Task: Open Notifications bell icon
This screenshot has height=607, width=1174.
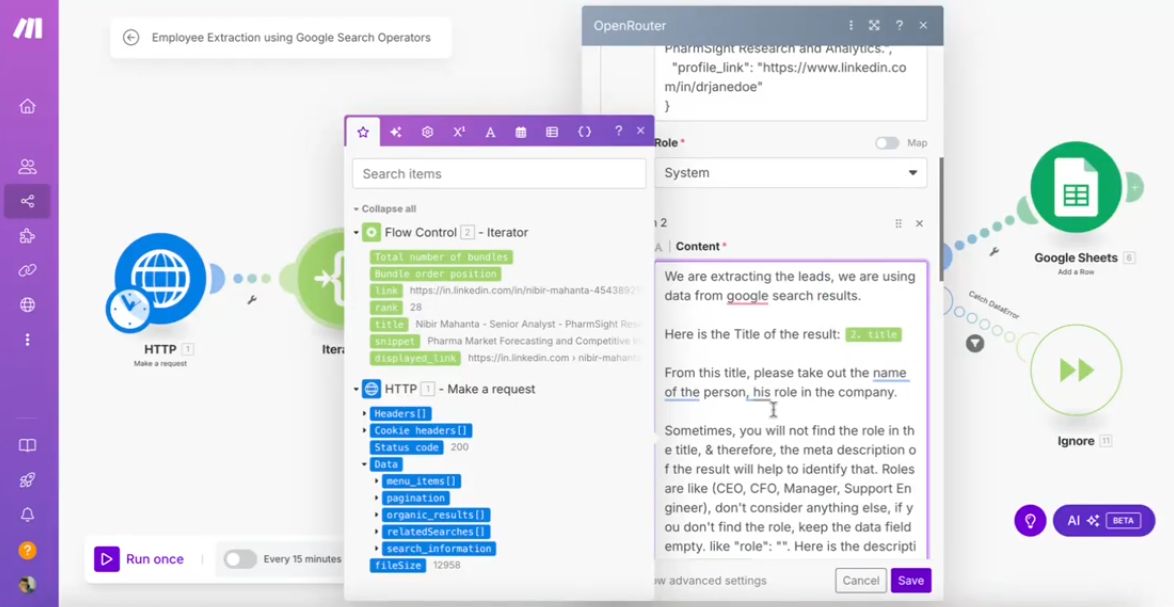Action: (x=28, y=515)
